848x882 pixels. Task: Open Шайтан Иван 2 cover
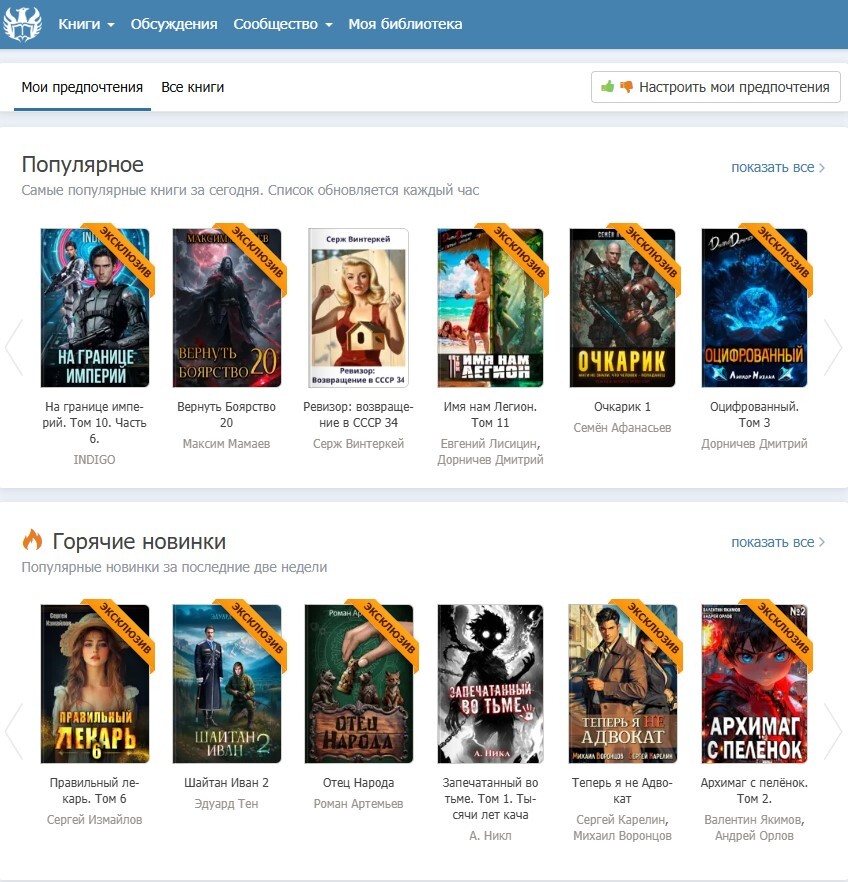click(227, 683)
